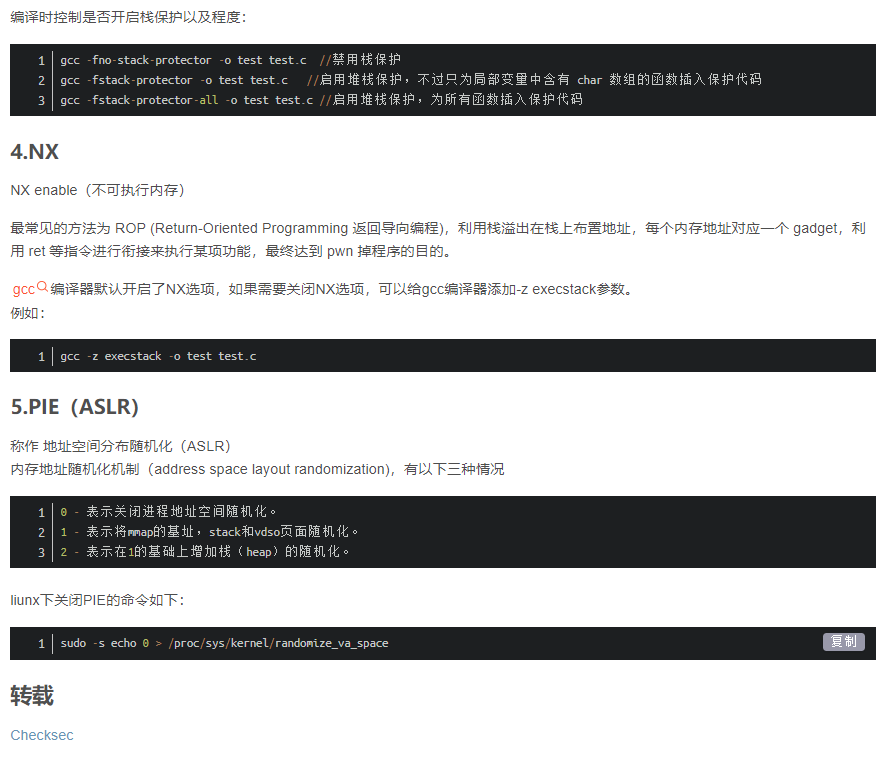Click line number 3 in the first code block

41,100
